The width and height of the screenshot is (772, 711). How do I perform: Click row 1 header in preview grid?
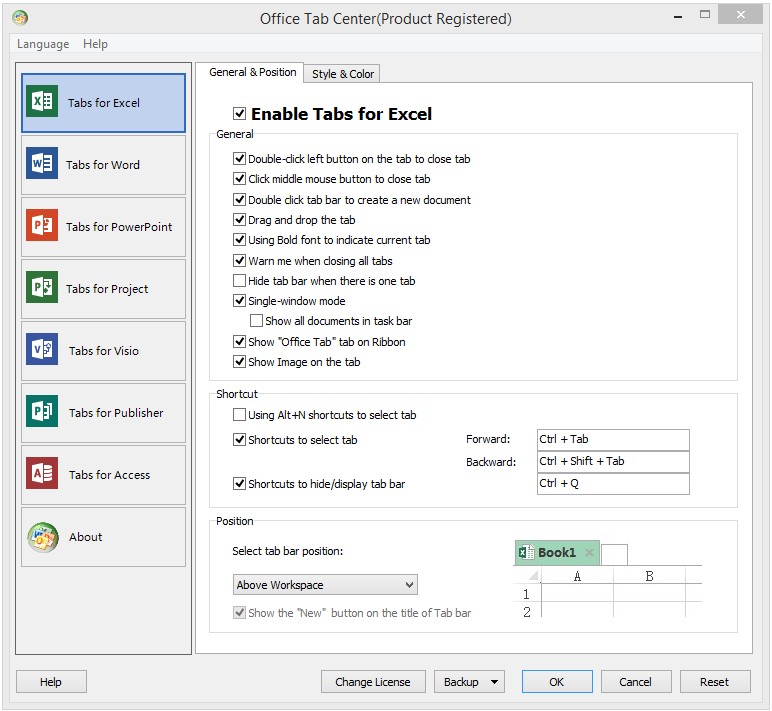pyautogui.click(x=527, y=594)
